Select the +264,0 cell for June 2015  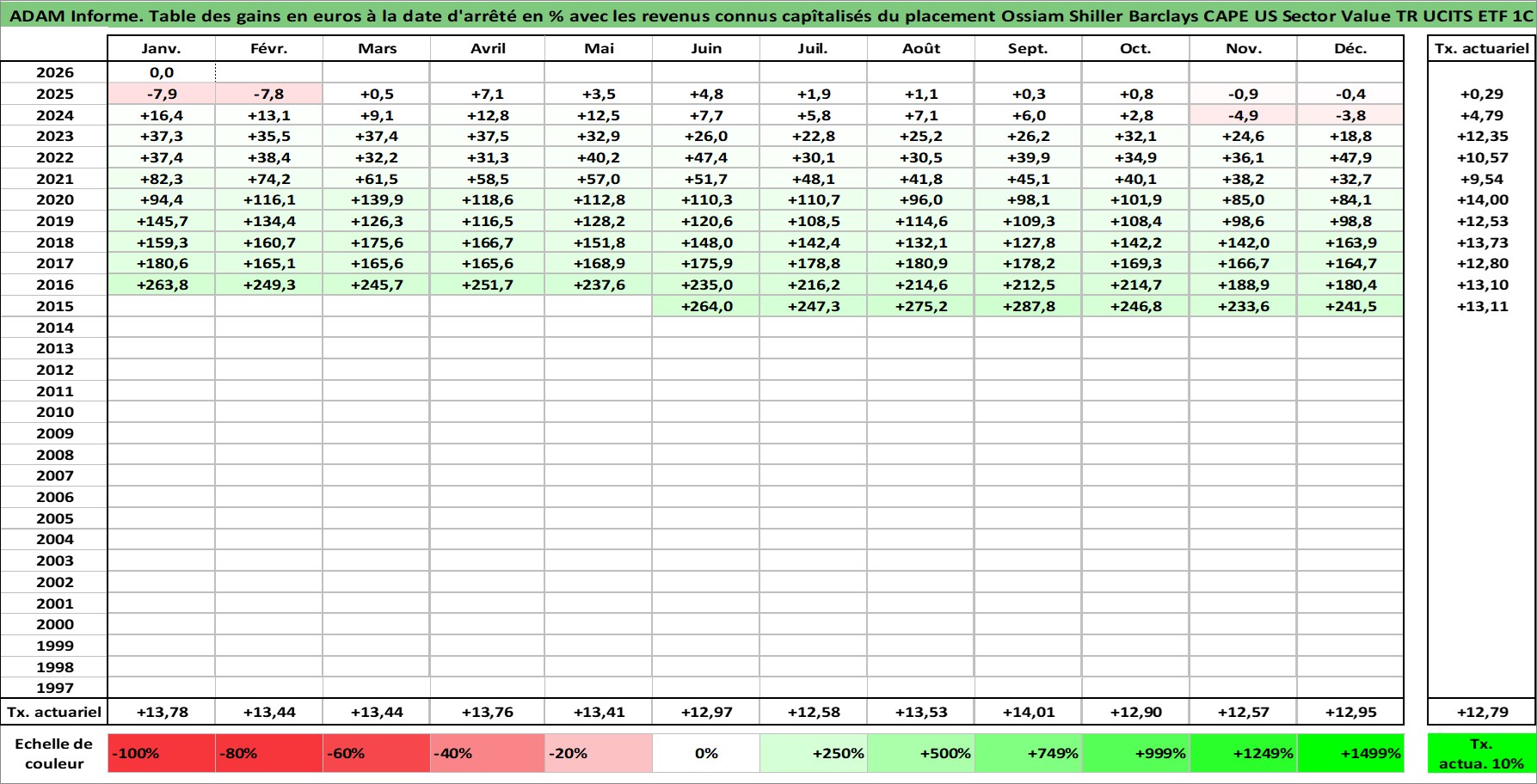pos(706,306)
